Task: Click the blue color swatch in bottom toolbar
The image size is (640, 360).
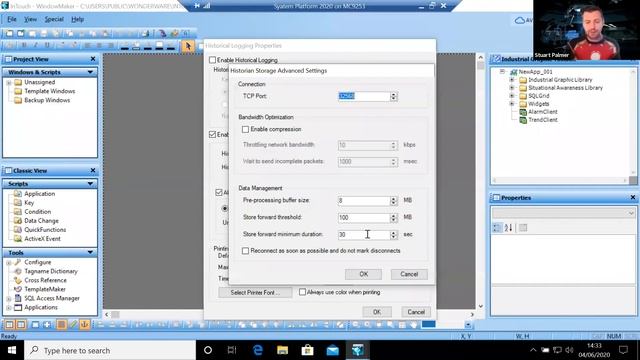Action: 428,324
